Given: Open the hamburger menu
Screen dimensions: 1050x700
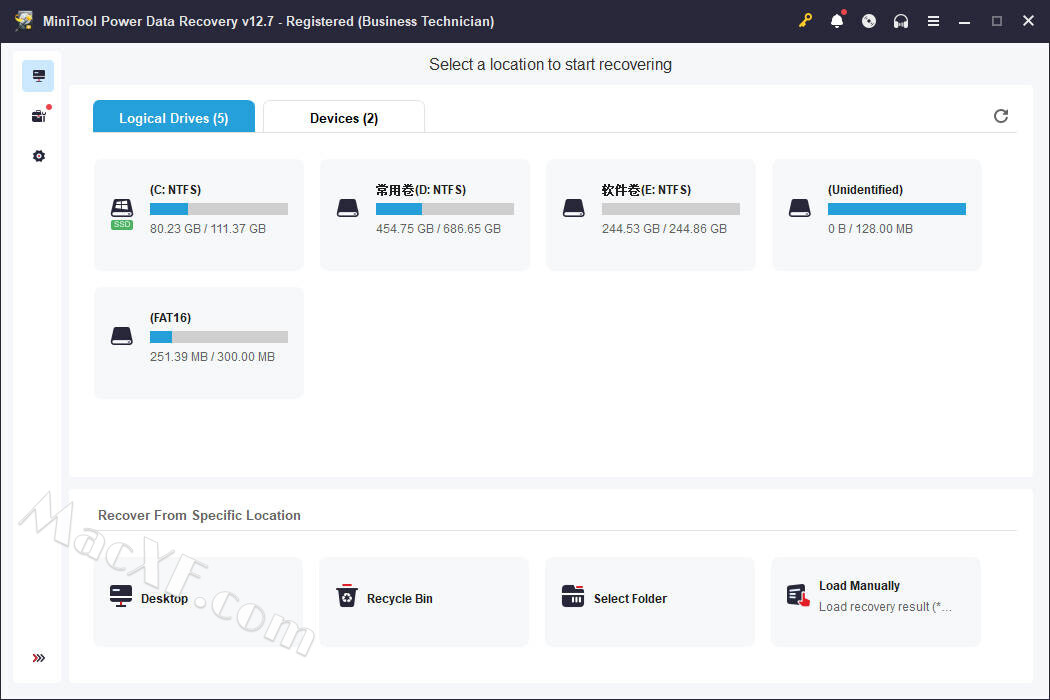Looking at the screenshot, I should click(933, 21).
